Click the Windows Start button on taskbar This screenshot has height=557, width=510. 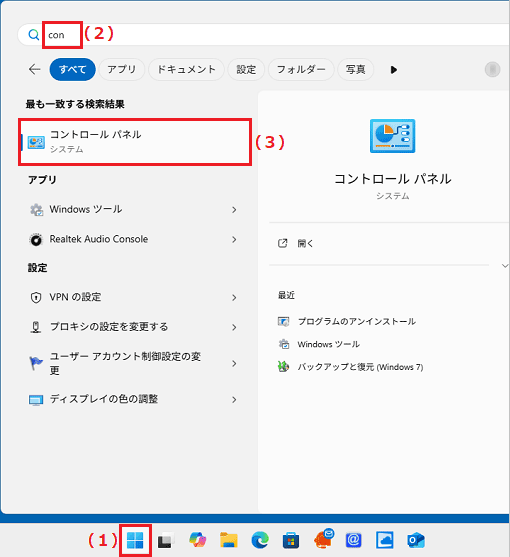click(135, 540)
